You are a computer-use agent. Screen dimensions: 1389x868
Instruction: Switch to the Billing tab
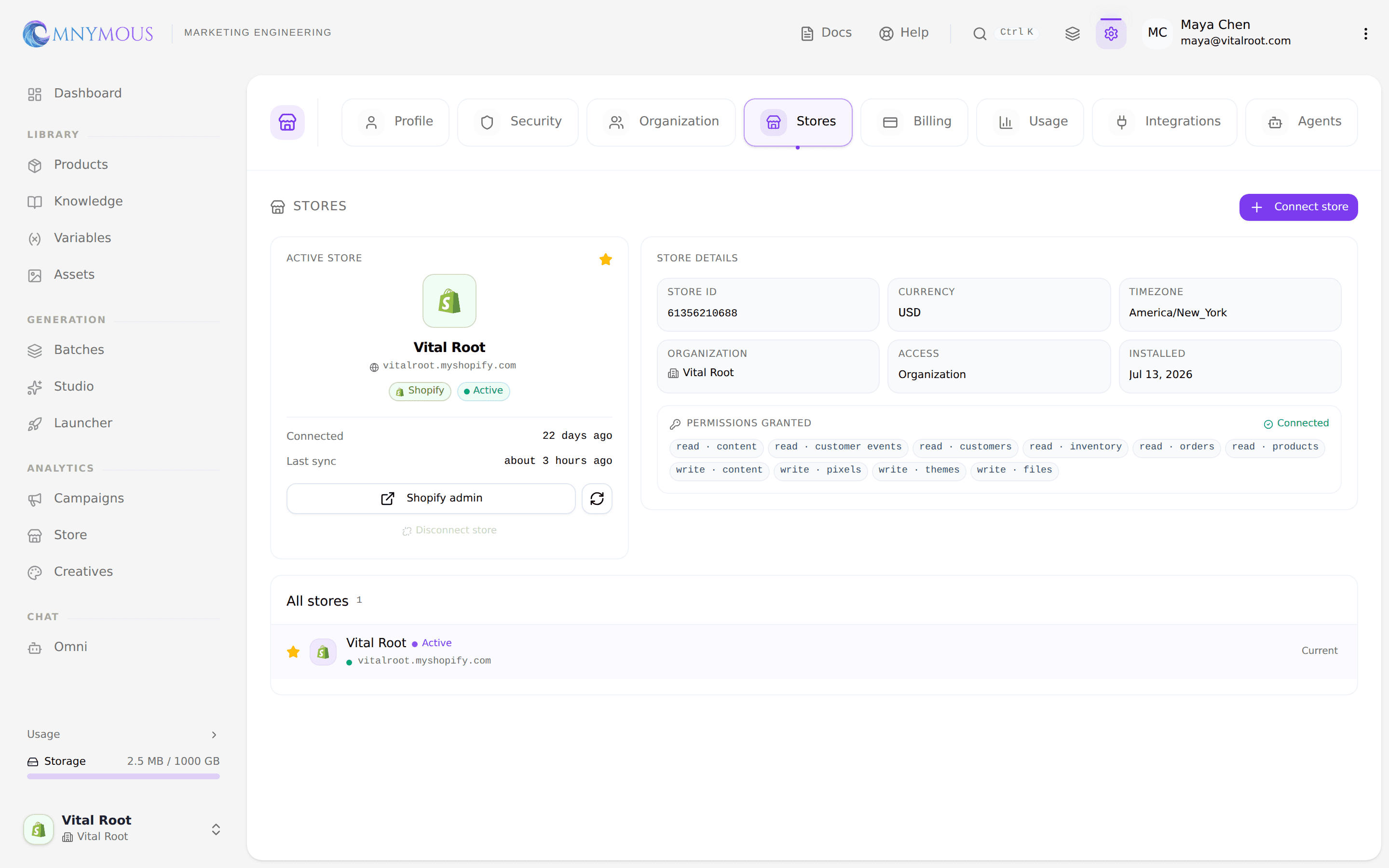[914, 122]
